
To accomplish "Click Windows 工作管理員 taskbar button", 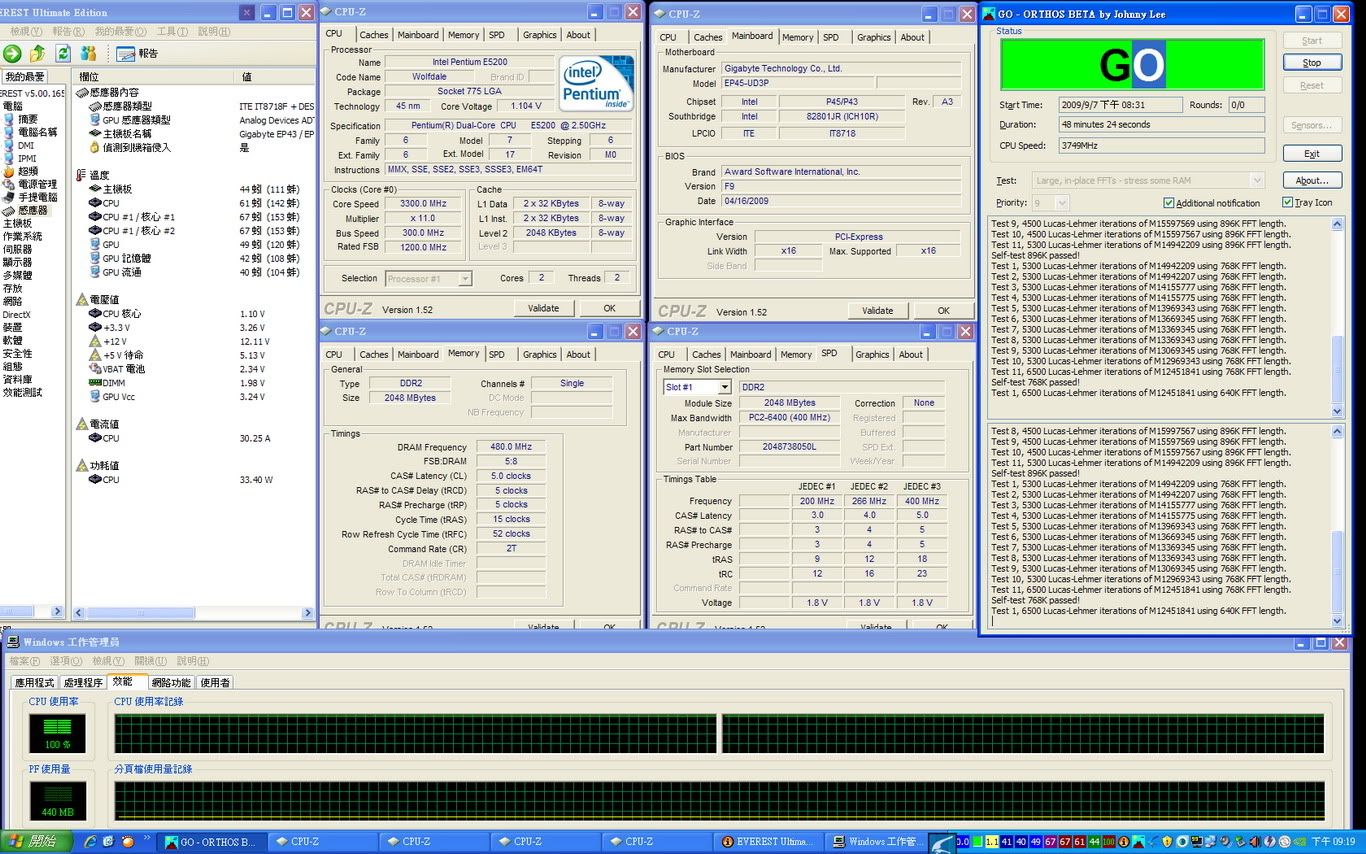I will pyautogui.click(x=878, y=842).
